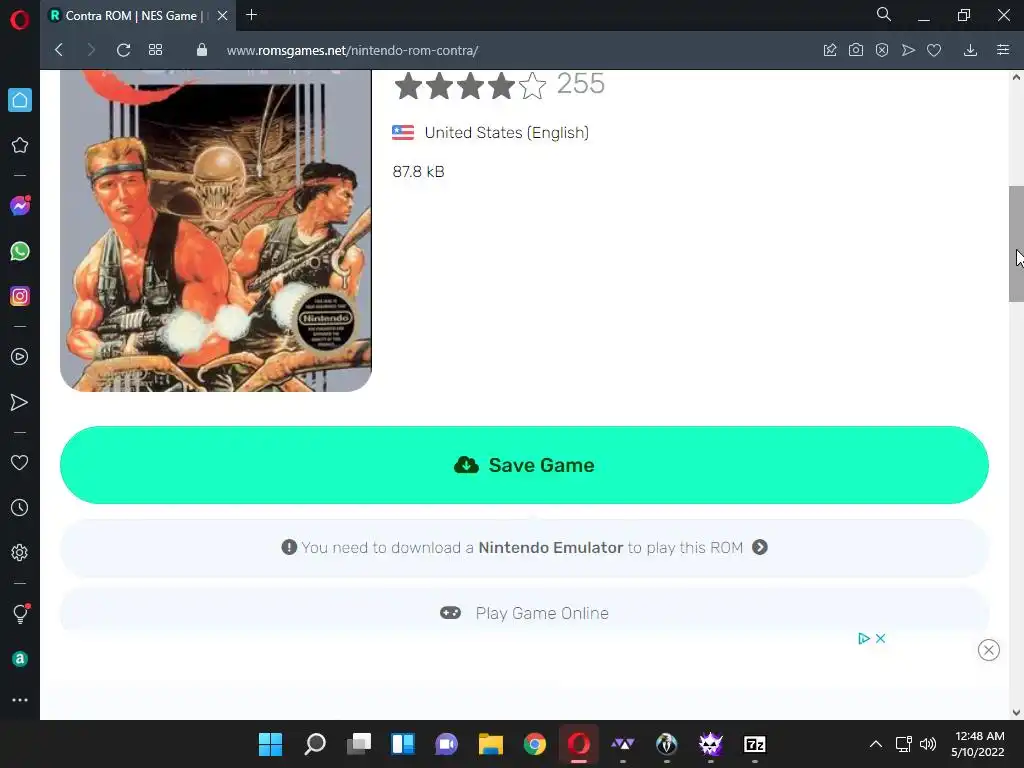The height and width of the screenshot is (768, 1024).
Task: Click the United States (English) text
Action: pos(506,133)
